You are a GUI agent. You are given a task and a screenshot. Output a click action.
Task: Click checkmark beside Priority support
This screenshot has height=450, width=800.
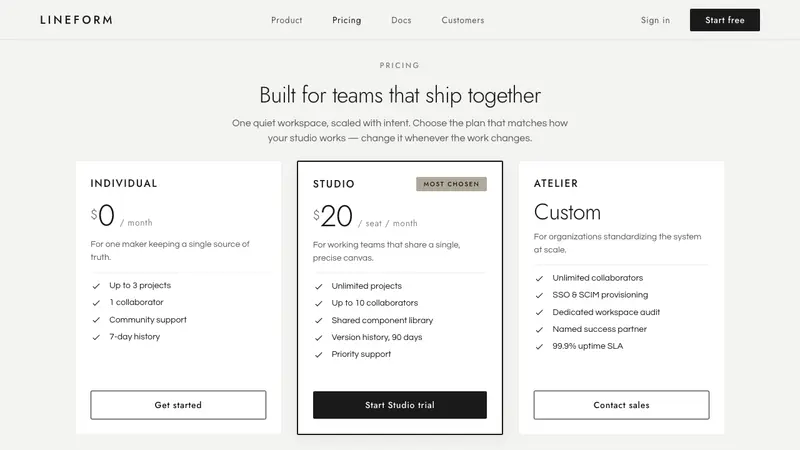[x=318, y=355]
